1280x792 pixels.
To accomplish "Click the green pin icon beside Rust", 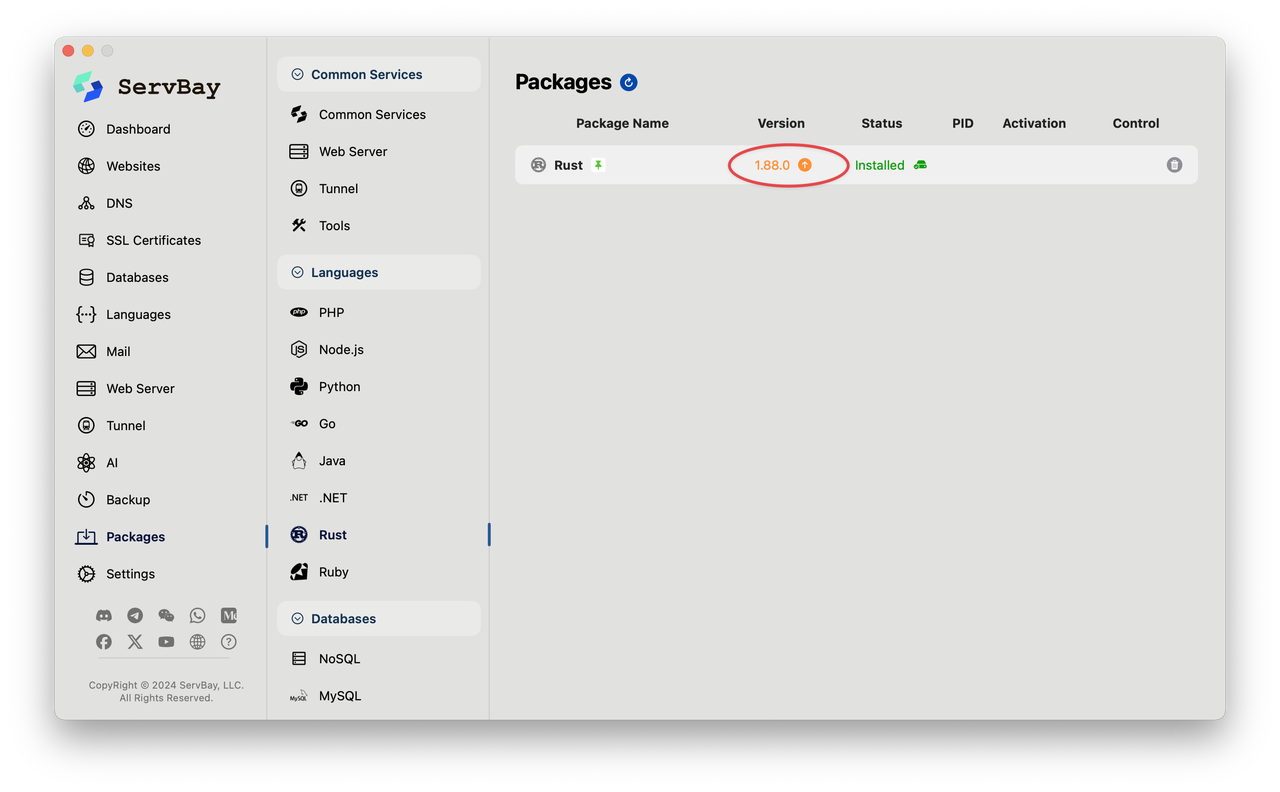I will 598,165.
